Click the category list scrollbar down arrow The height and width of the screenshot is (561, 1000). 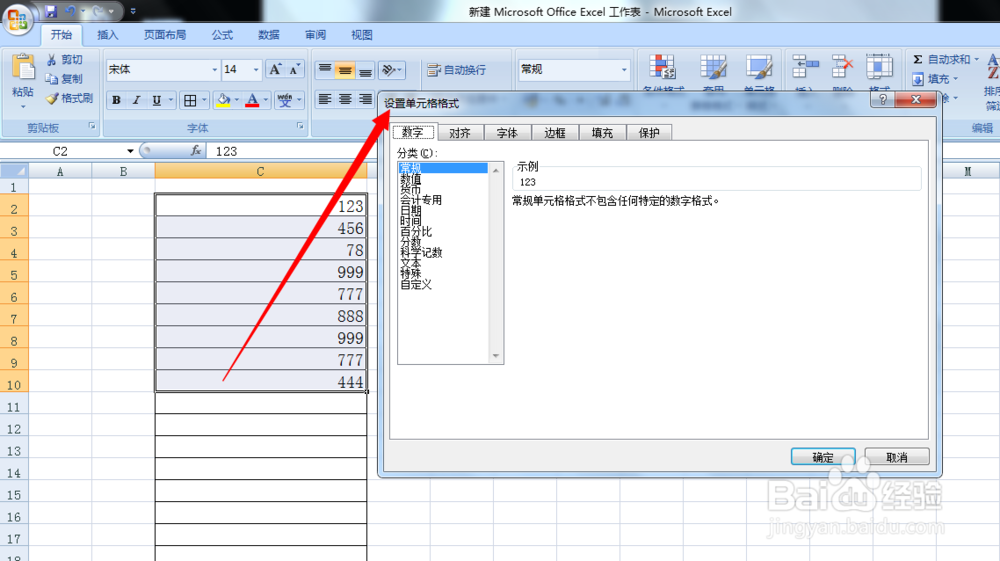pos(496,356)
